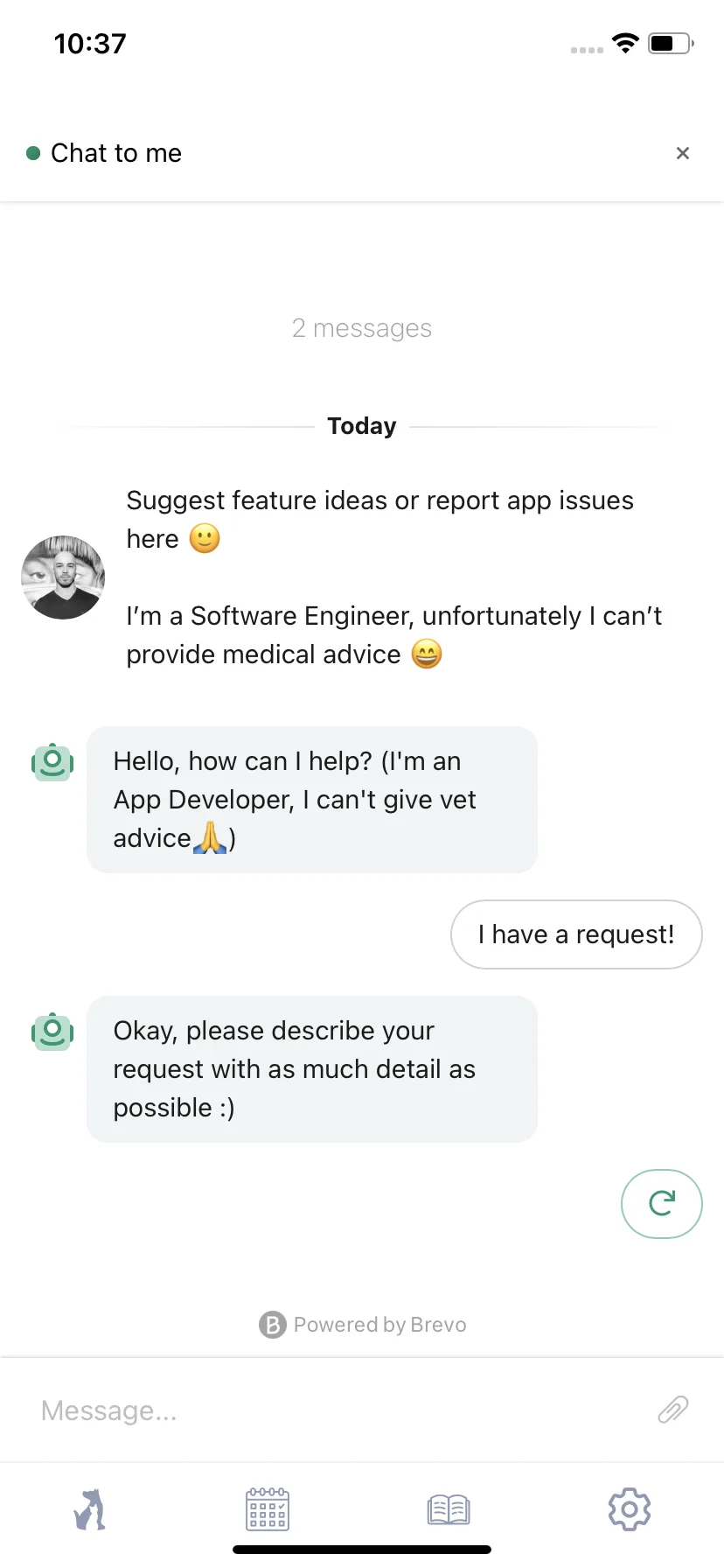Open the pets tab with dog and cat icon
The image size is (724, 1568).
pyautogui.click(x=89, y=1509)
